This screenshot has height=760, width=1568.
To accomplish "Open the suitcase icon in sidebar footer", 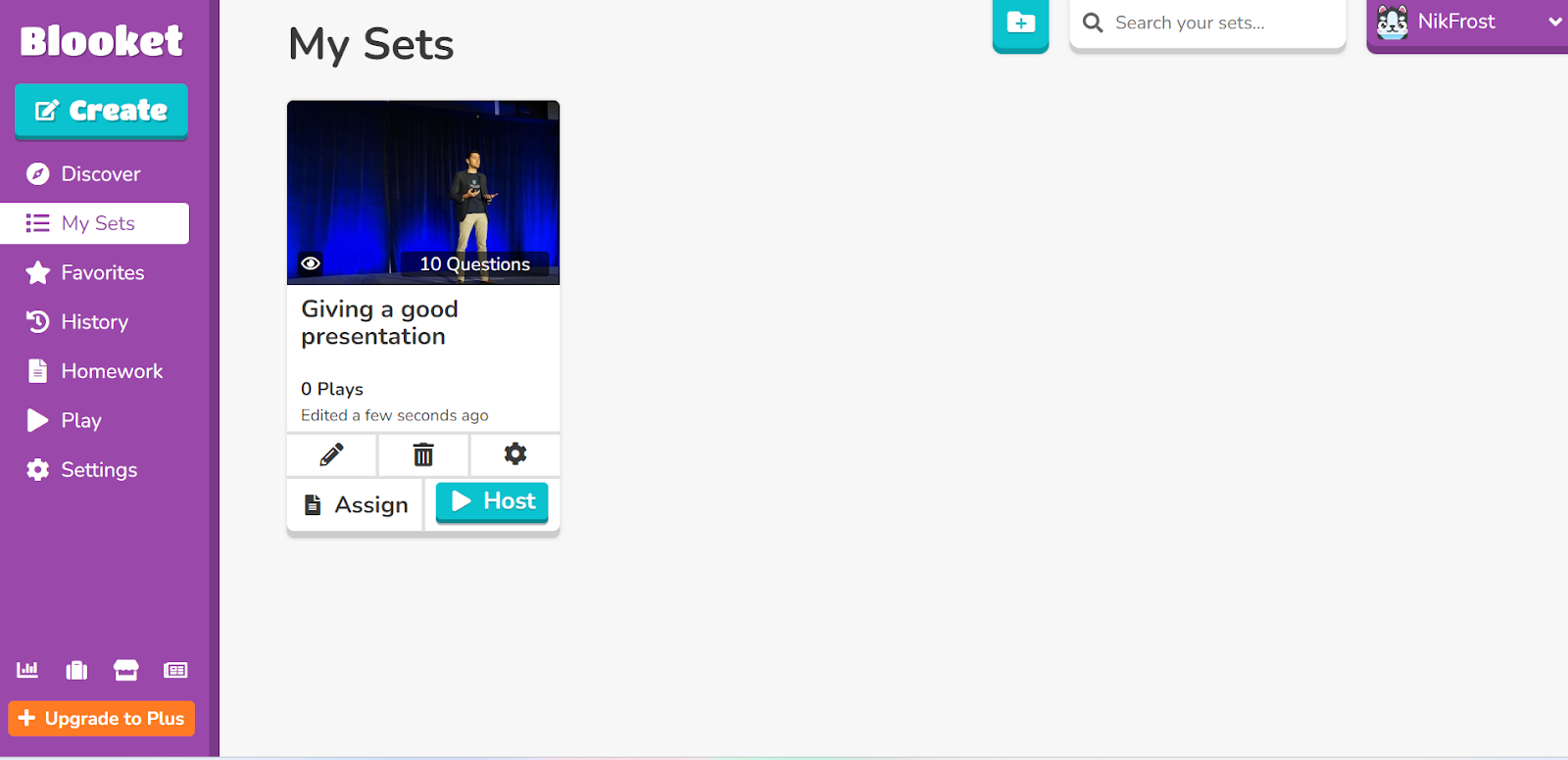I will tap(76, 670).
